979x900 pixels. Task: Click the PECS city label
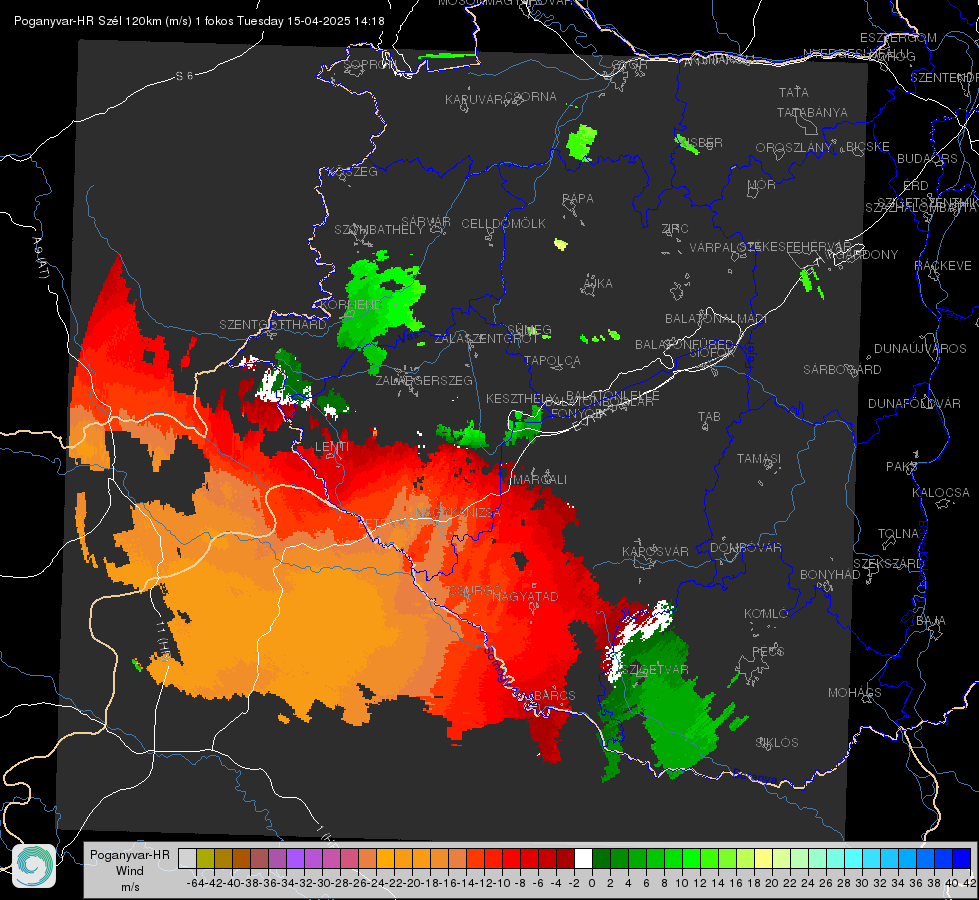pos(767,651)
